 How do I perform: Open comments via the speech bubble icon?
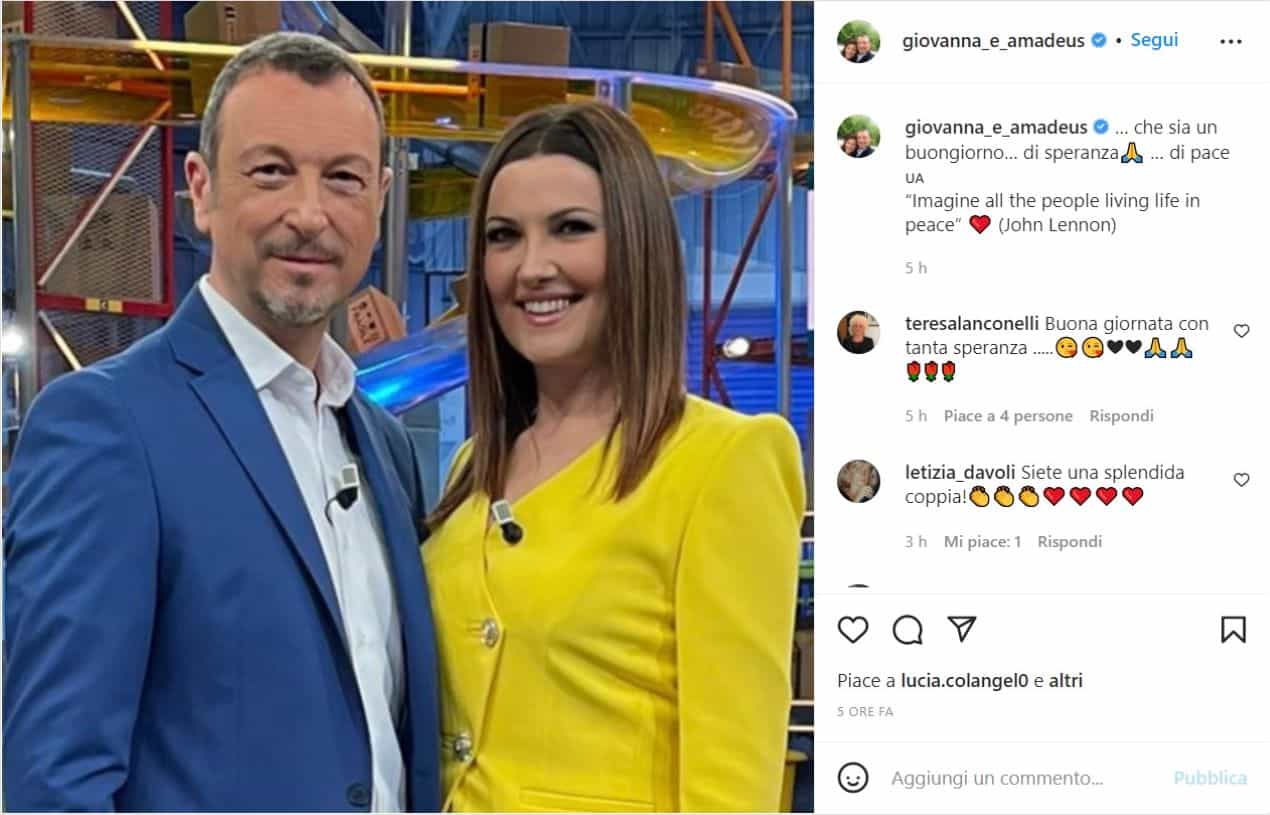(x=907, y=630)
